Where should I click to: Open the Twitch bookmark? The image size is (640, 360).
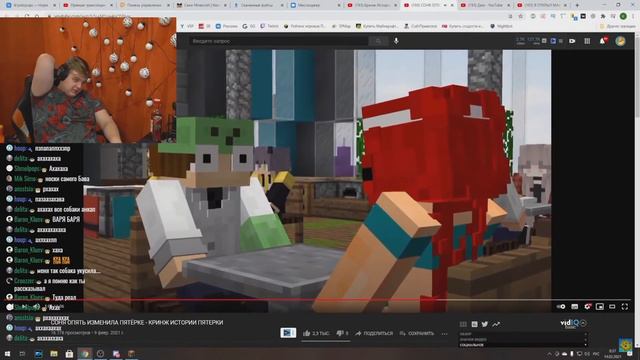click(269, 26)
